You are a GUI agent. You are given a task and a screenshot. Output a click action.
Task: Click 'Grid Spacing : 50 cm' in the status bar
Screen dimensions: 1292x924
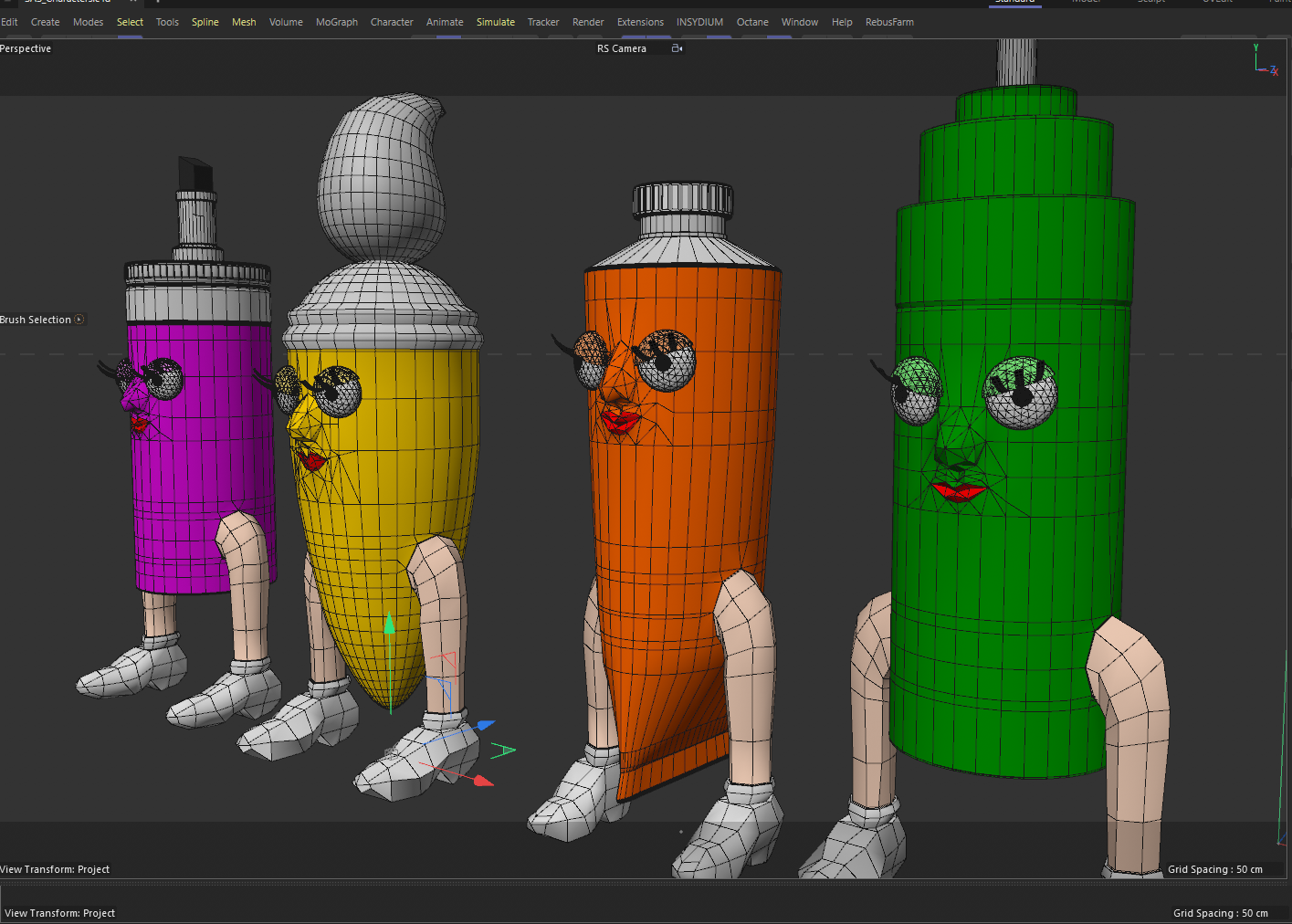click(1221, 913)
